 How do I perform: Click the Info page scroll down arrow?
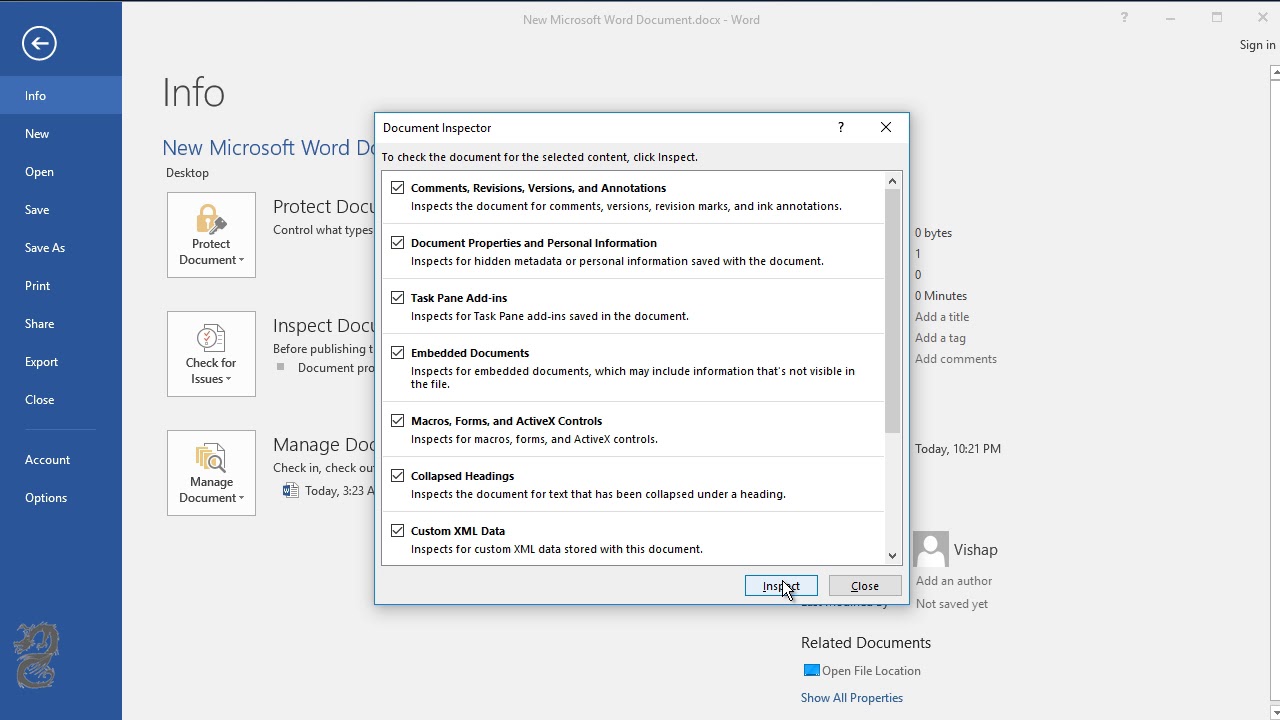[1274, 712]
